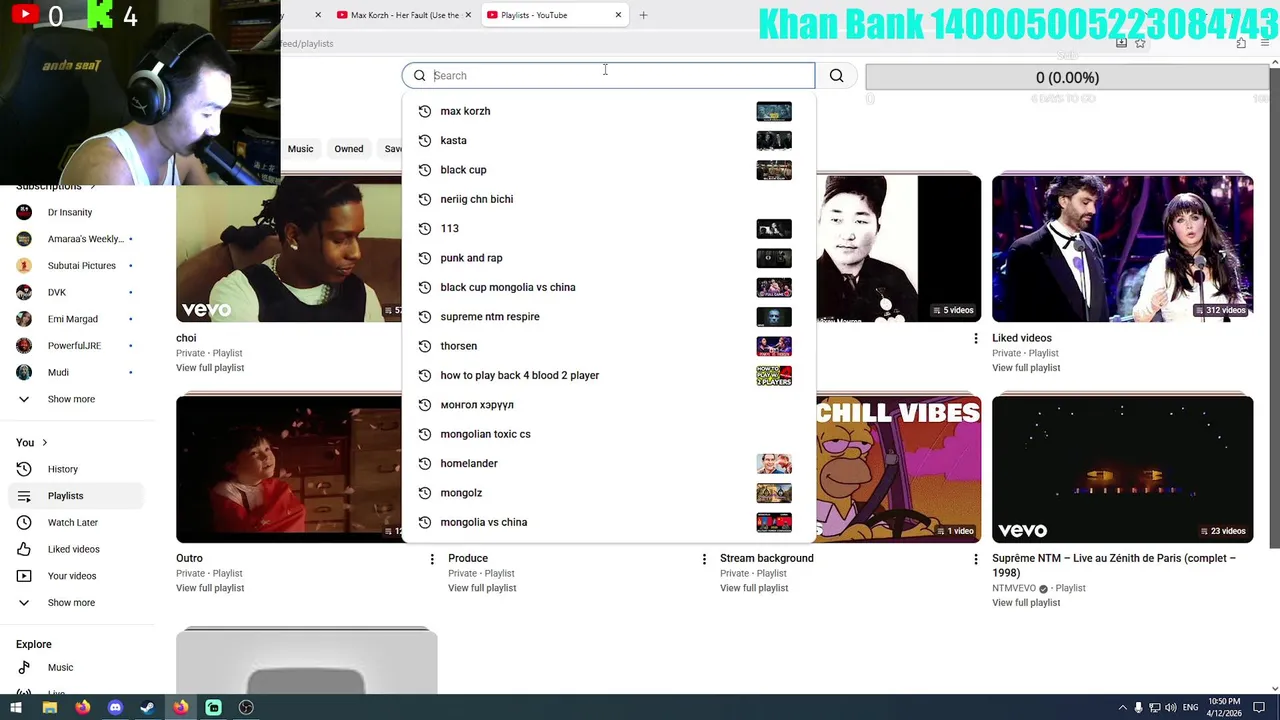Click 'View full playlist' under Produce
The image size is (1280, 720).
pos(482,588)
